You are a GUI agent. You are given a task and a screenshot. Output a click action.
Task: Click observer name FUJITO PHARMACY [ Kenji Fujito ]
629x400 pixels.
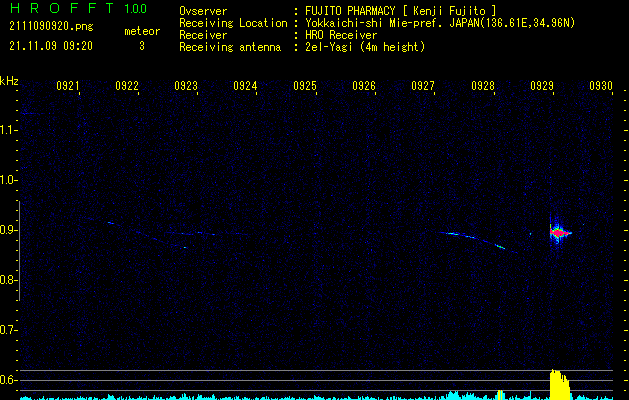[x=400, y=11]
